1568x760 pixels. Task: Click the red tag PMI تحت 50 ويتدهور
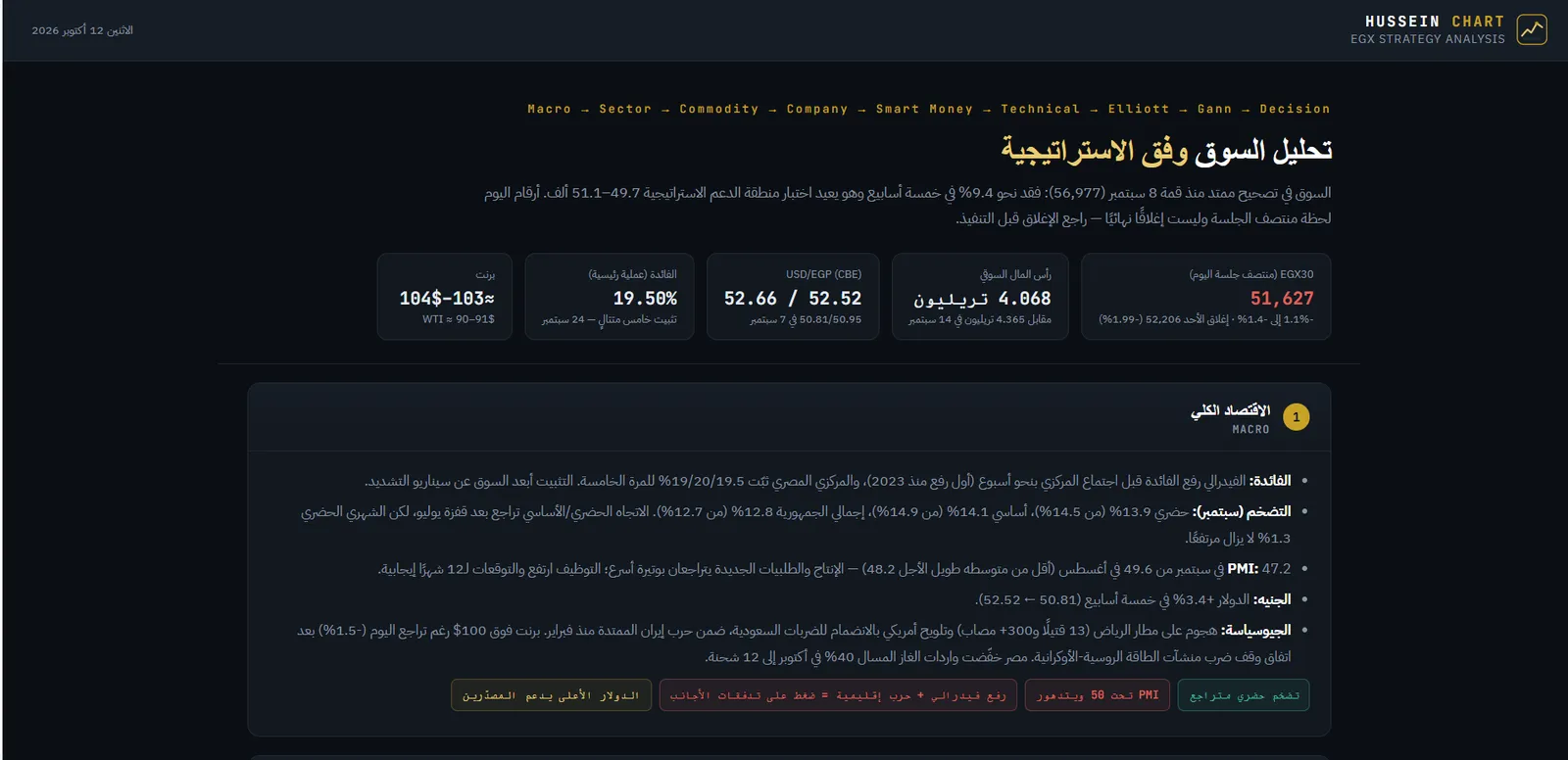click(1098, 695)
